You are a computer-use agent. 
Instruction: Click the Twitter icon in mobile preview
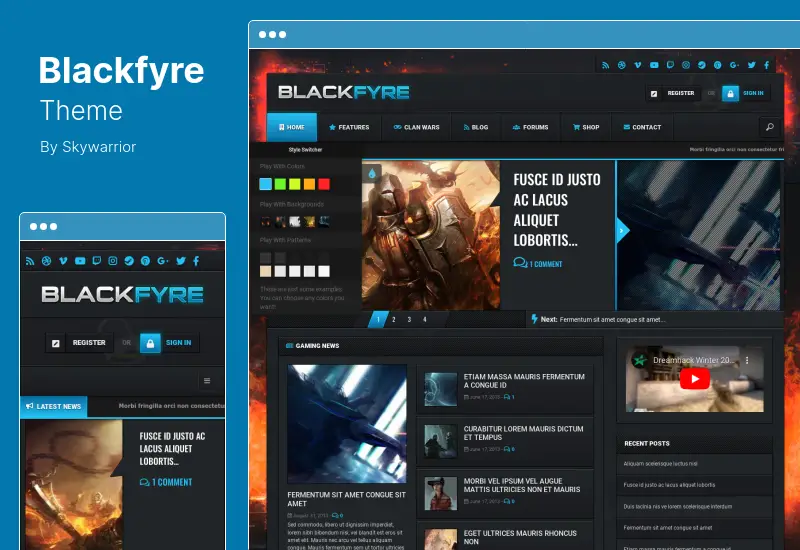click(x=180, y=261)
